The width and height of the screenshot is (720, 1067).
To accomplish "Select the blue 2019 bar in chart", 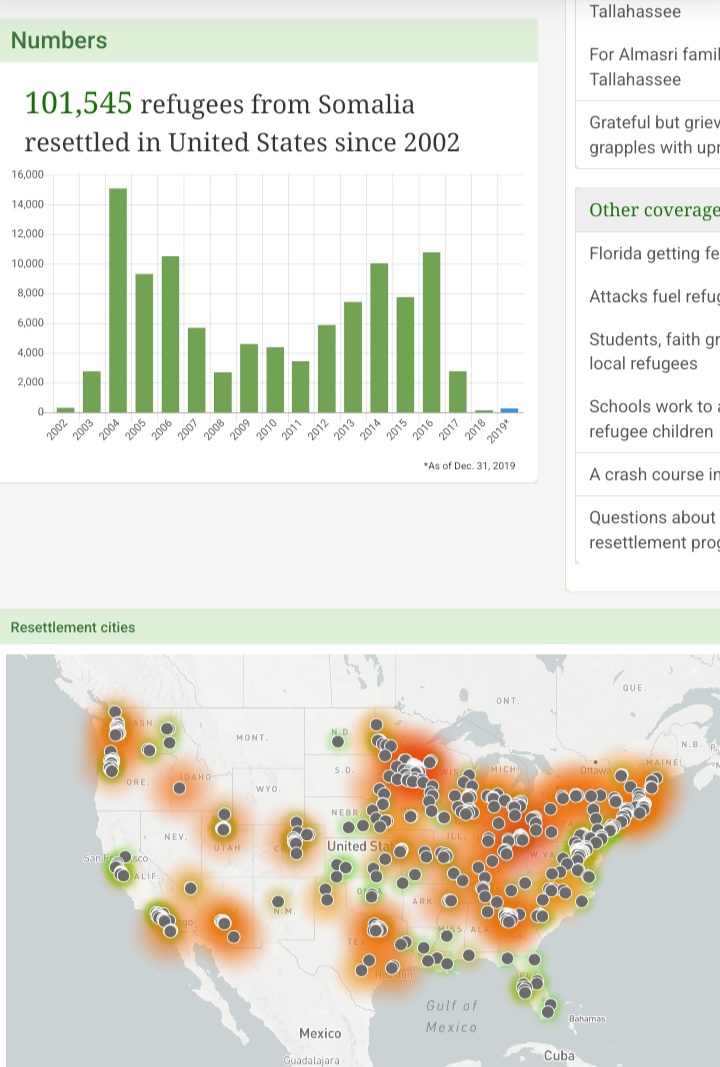I will (x=509, y=409).
